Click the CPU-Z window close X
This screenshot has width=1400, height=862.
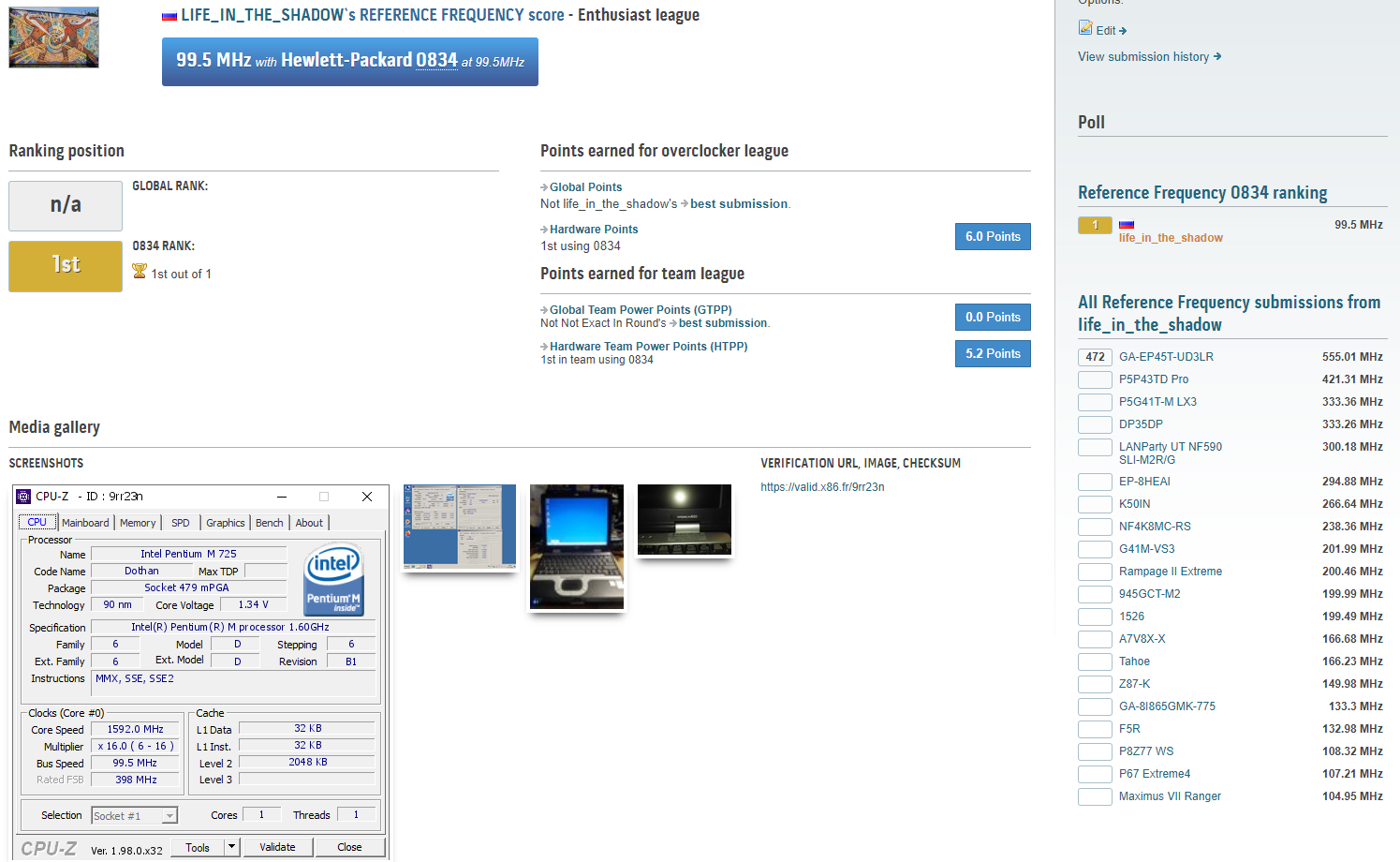[x=367, y=497]
